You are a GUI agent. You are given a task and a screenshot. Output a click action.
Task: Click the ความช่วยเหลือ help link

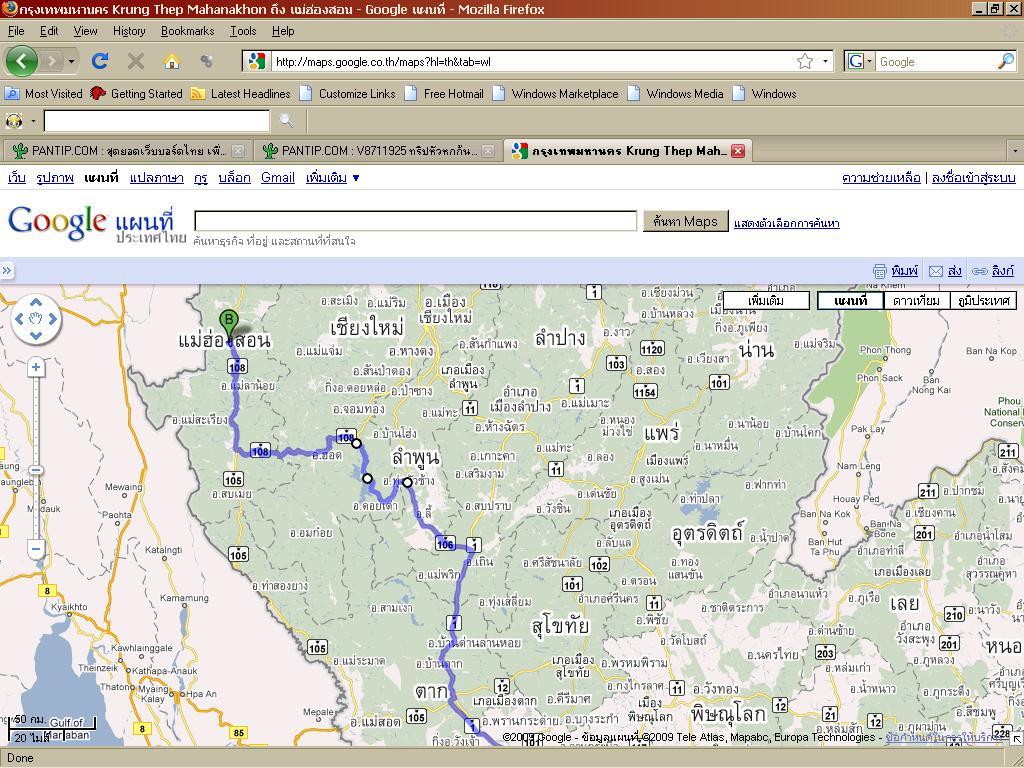(881, 178)
